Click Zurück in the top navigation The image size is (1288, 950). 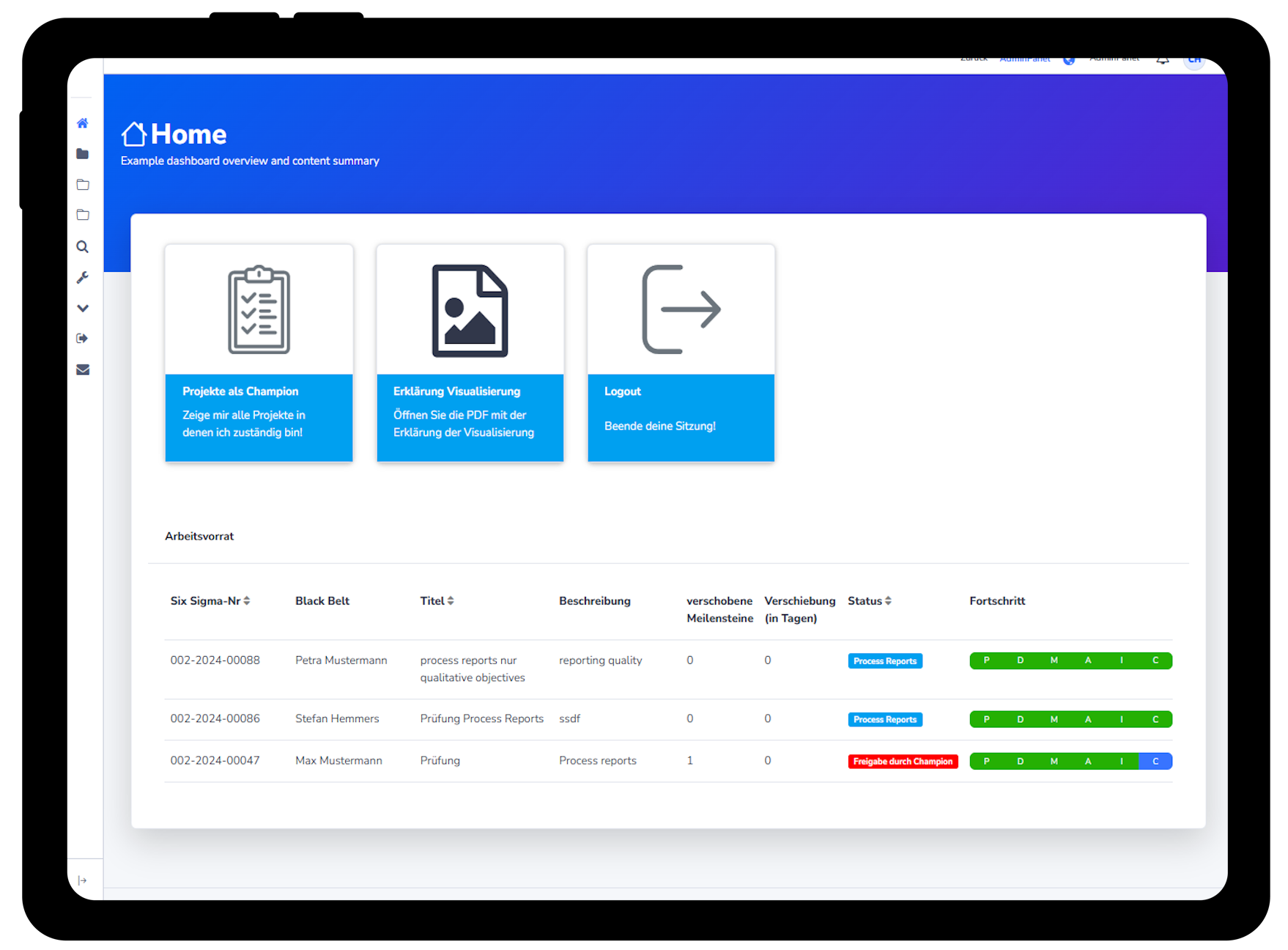pos(973,57)
